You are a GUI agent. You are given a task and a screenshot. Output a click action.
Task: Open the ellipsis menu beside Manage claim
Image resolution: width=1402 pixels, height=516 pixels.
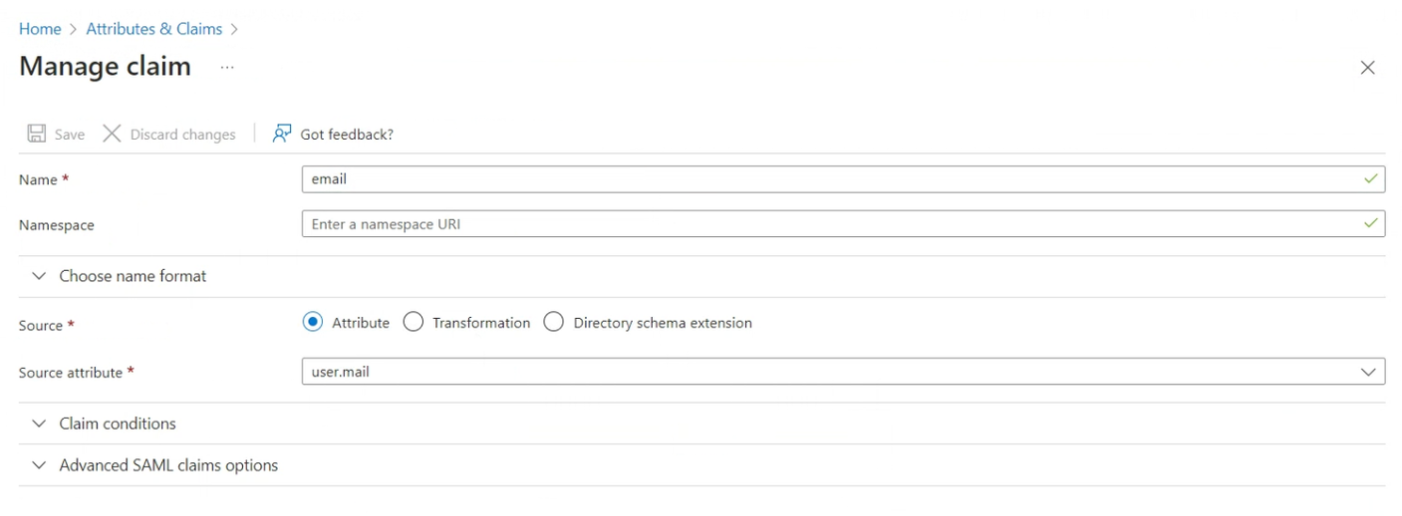tap(227, 67)
